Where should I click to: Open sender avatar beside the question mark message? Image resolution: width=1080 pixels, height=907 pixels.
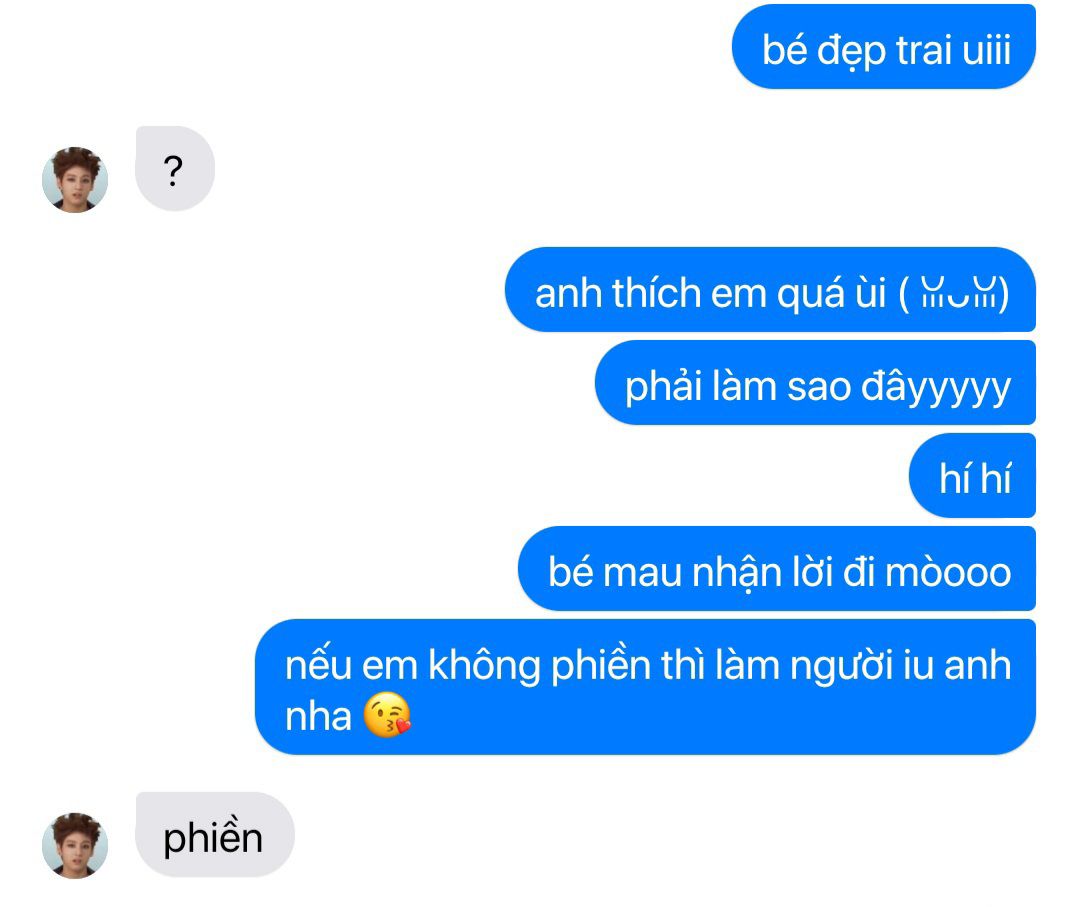coord(75,180)
